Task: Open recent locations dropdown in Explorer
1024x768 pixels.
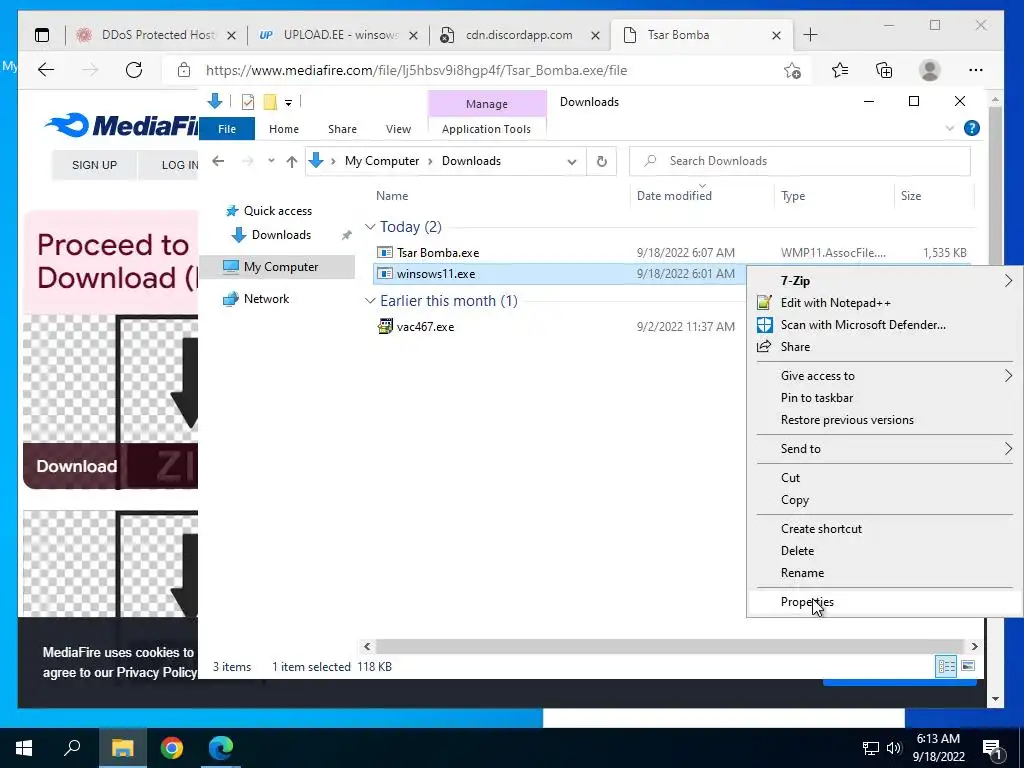Action: (271, 161)
